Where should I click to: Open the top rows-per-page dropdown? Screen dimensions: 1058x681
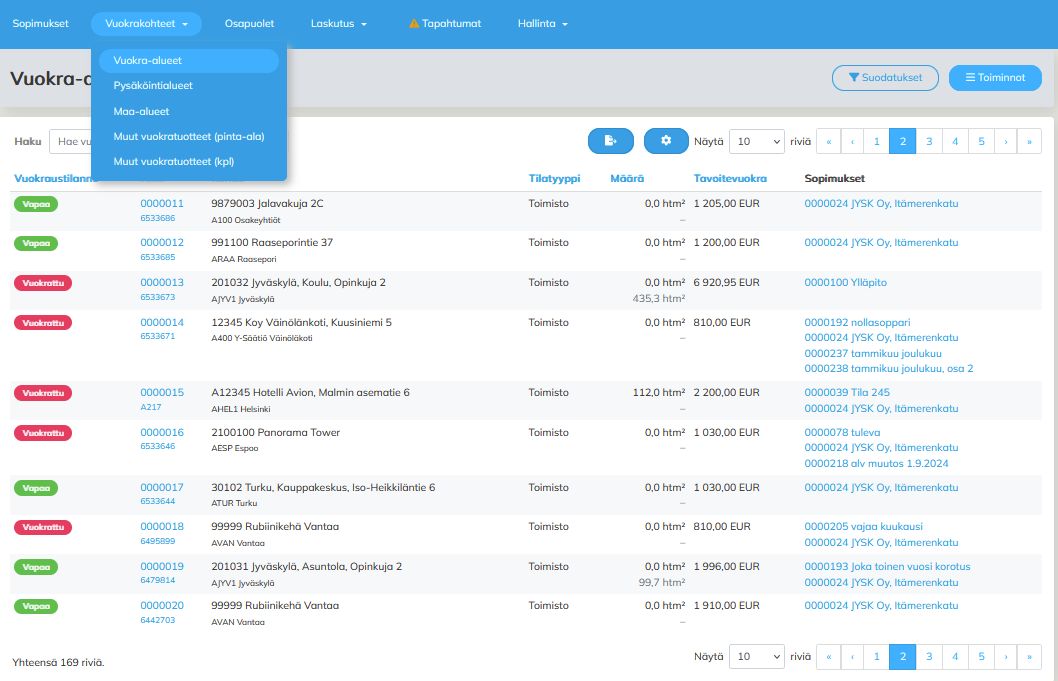click(x=756, y=141)
